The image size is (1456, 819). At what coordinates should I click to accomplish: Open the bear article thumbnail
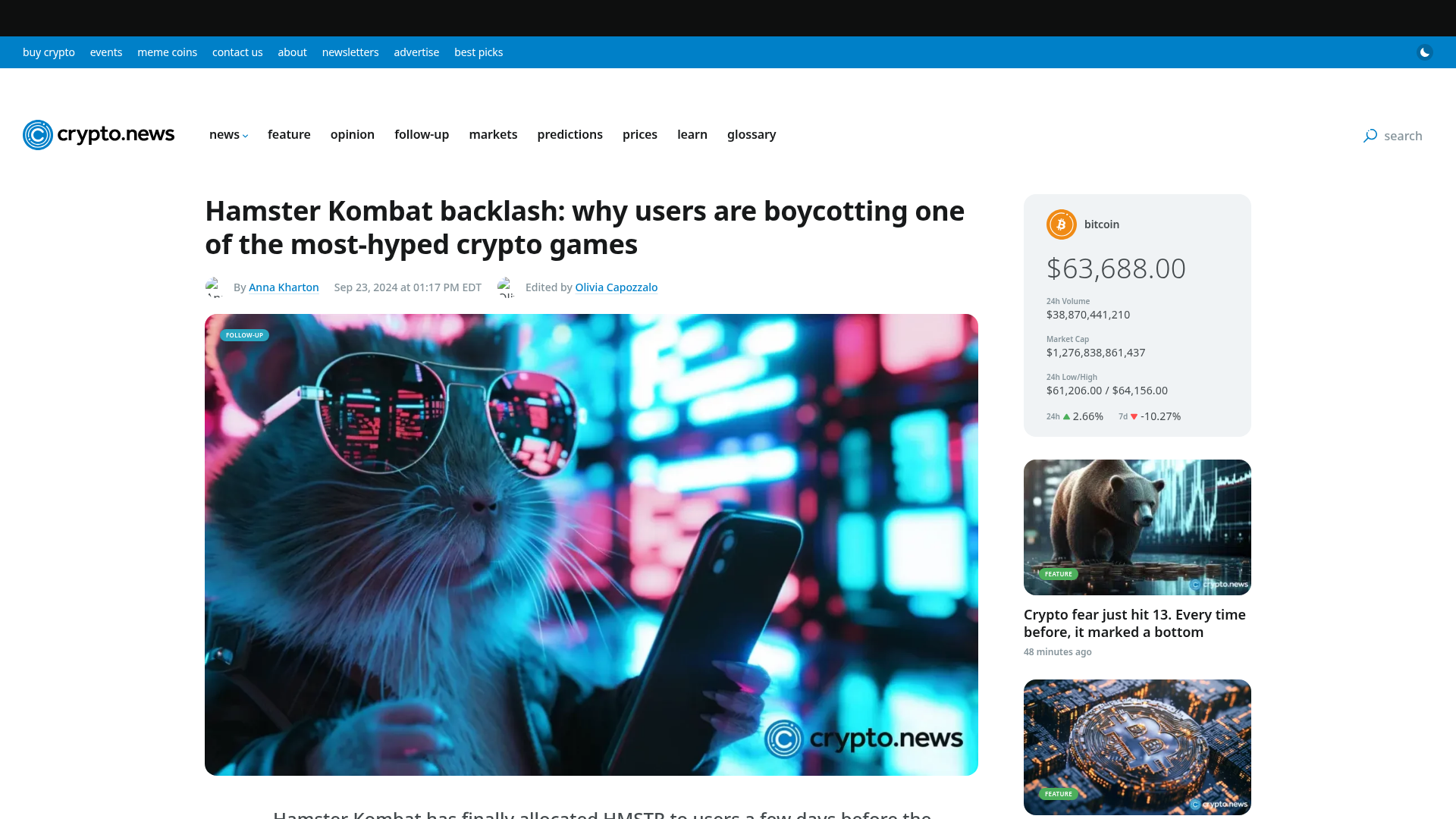[1137, 527]
